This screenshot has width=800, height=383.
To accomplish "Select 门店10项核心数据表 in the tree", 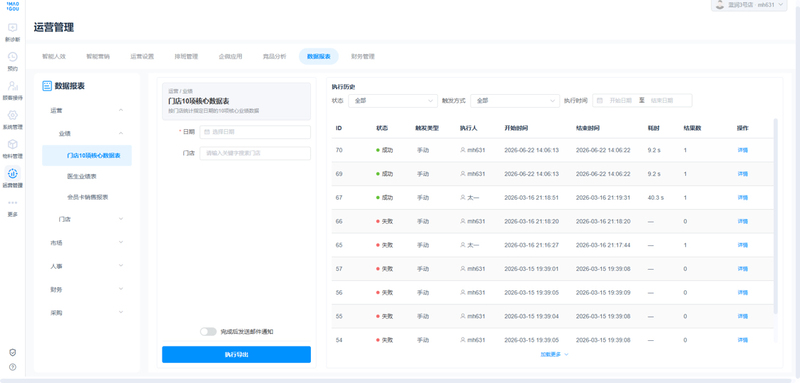I will click(x=87, y=156).
